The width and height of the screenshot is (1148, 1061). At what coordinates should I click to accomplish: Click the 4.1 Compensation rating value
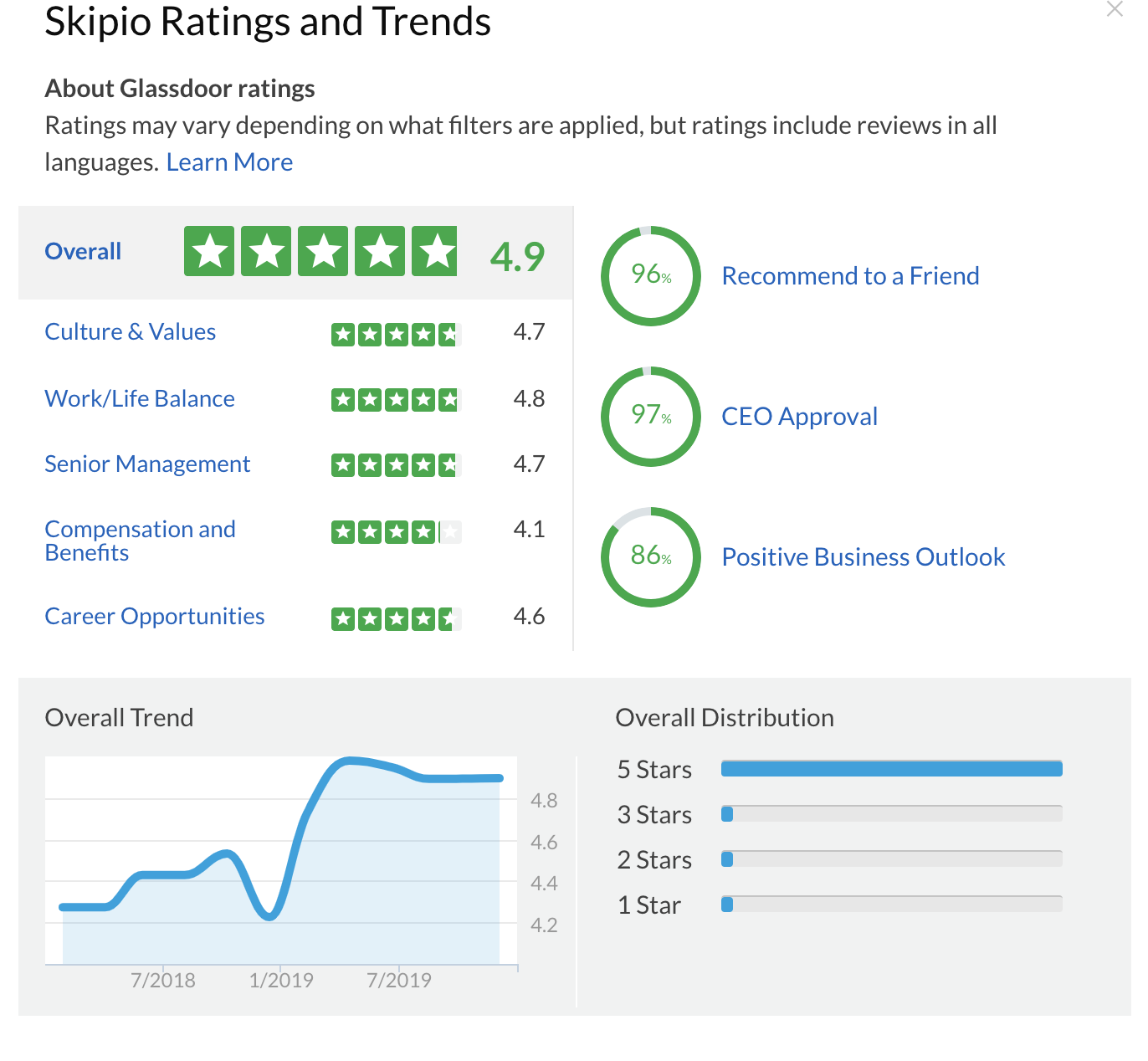click(x=529, y=530)
